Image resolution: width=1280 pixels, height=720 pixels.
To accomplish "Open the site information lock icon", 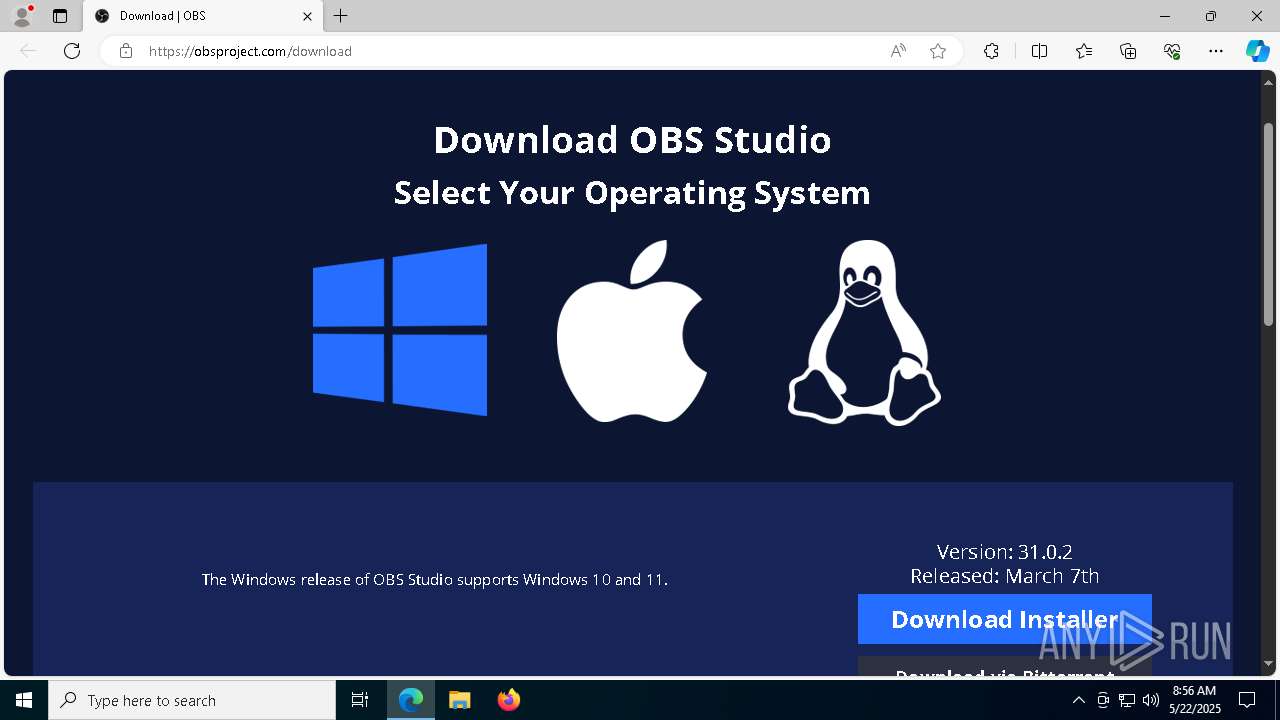I will [126, 51].
